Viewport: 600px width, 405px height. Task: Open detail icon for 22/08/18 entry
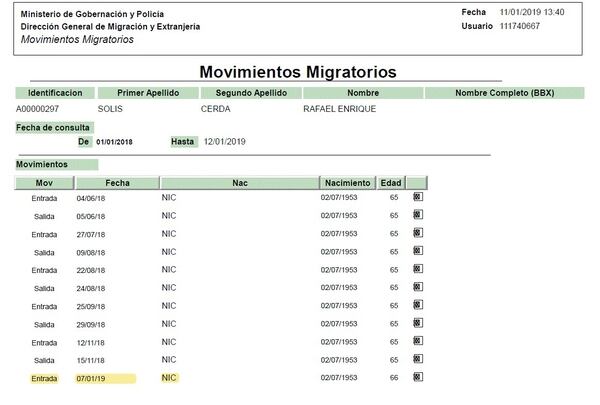coord(418,270)
